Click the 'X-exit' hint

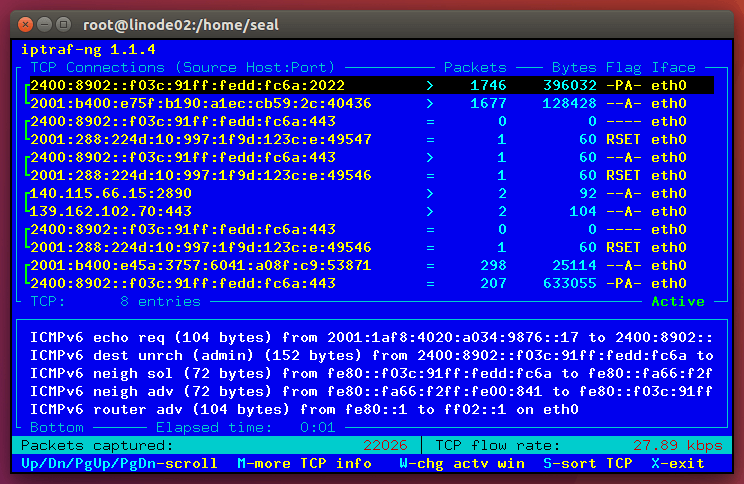tap(678, 463)
